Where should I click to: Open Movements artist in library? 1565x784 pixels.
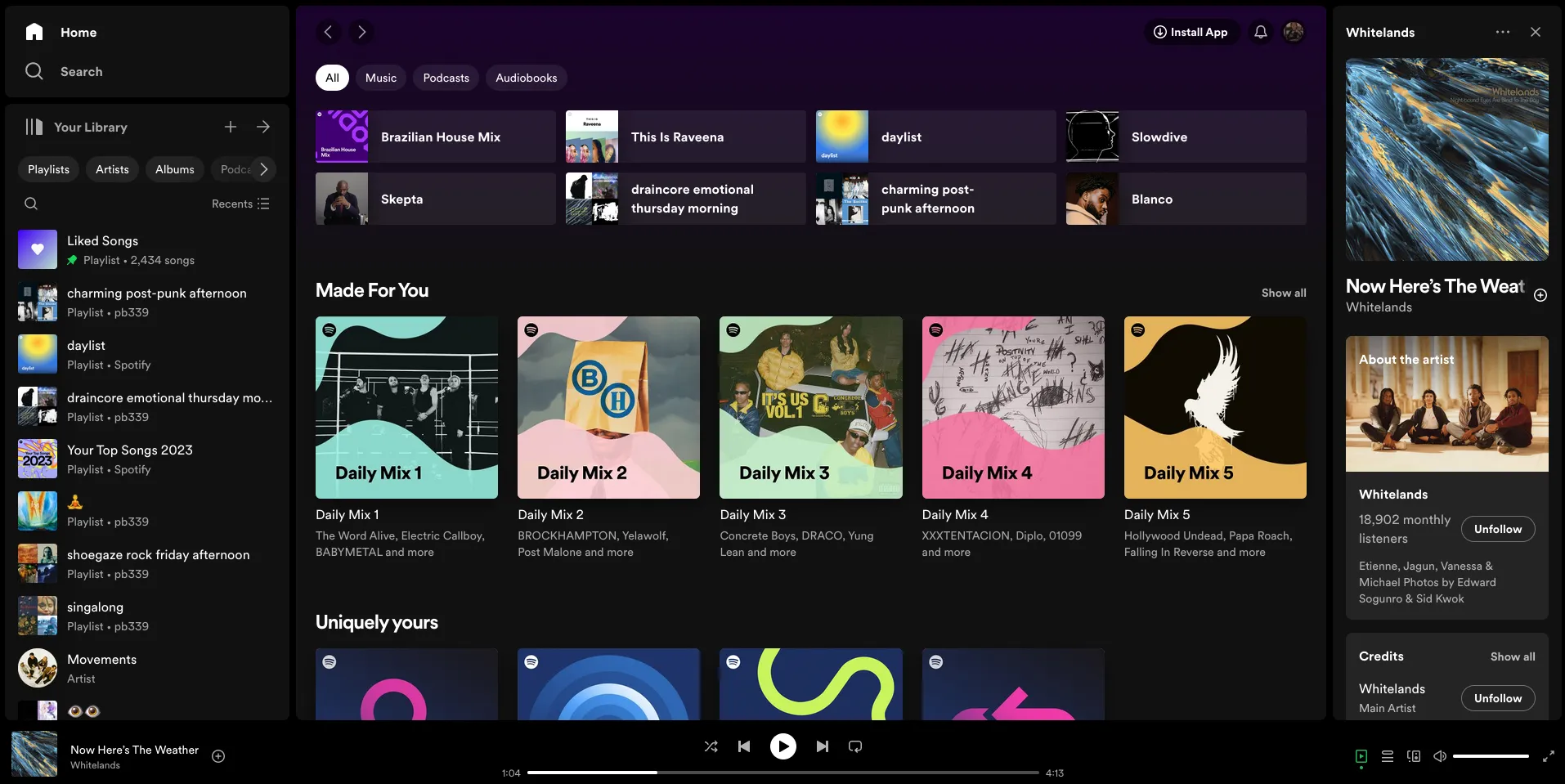click(146, 668)
